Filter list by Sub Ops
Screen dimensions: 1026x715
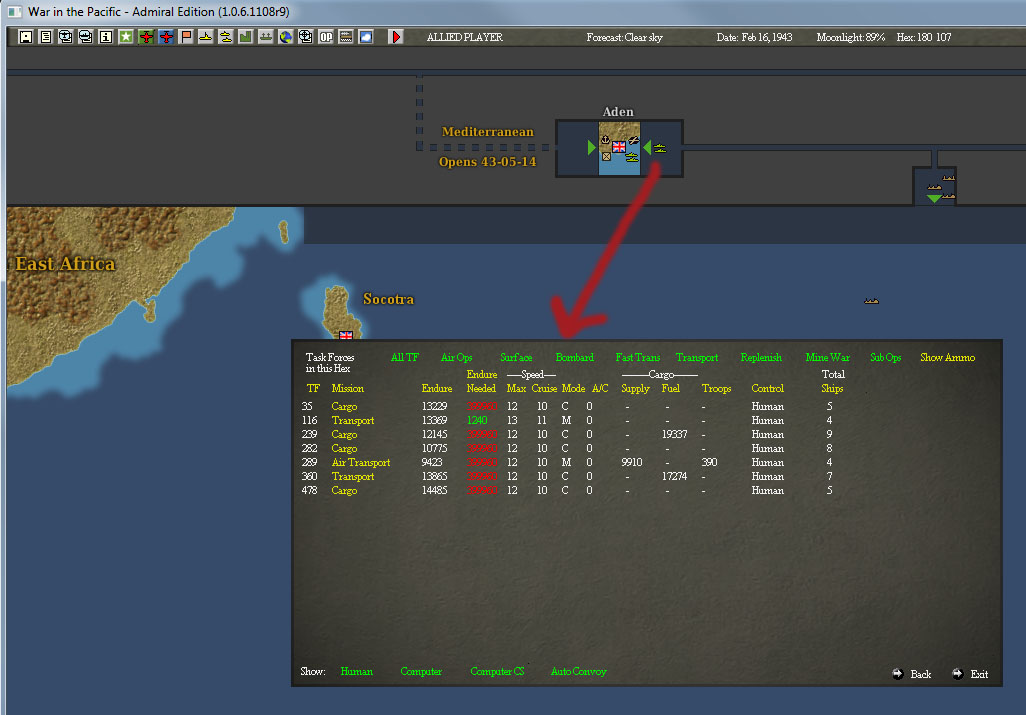(x=885, y=358)
